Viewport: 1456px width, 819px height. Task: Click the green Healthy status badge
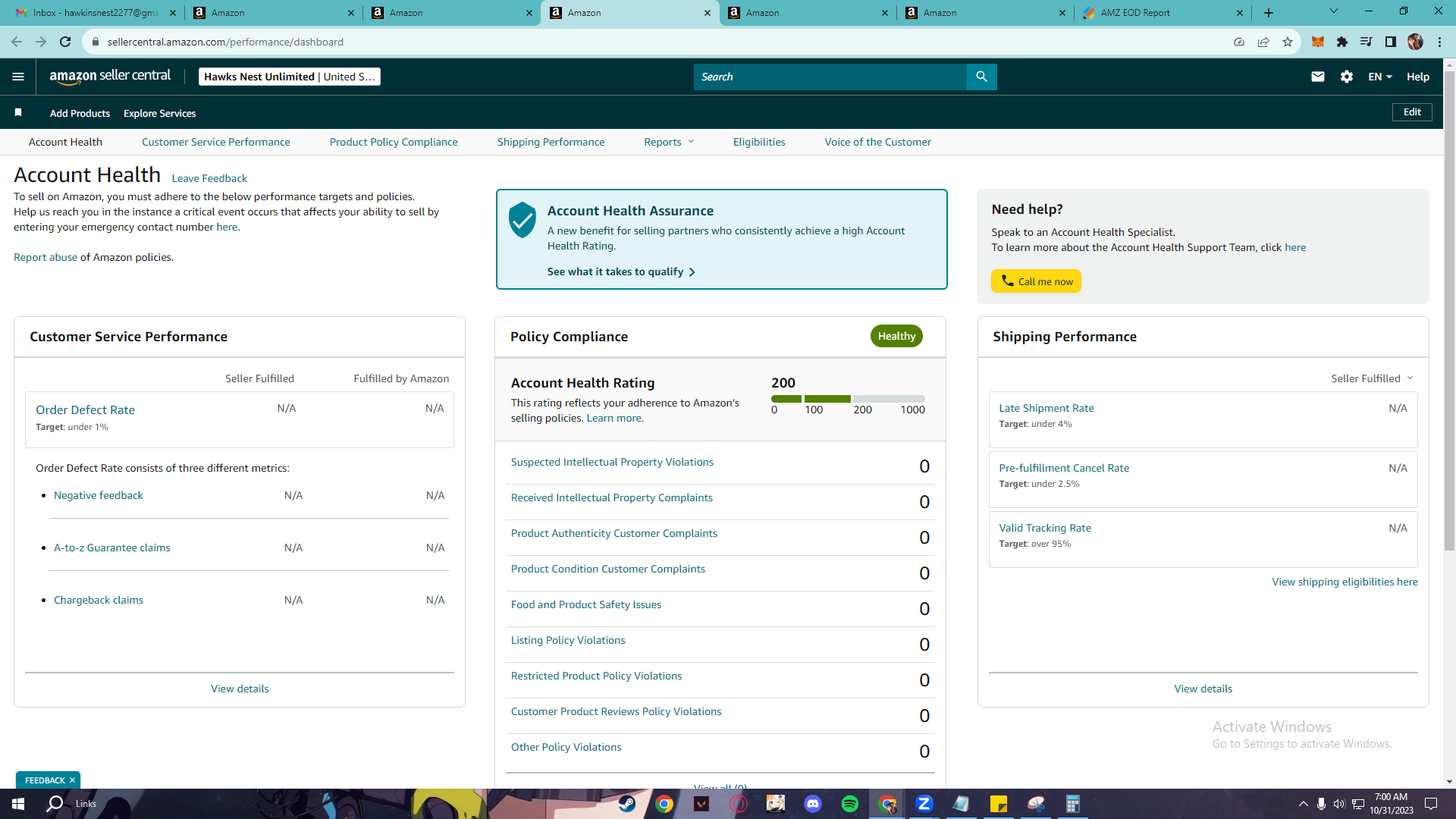896,336
